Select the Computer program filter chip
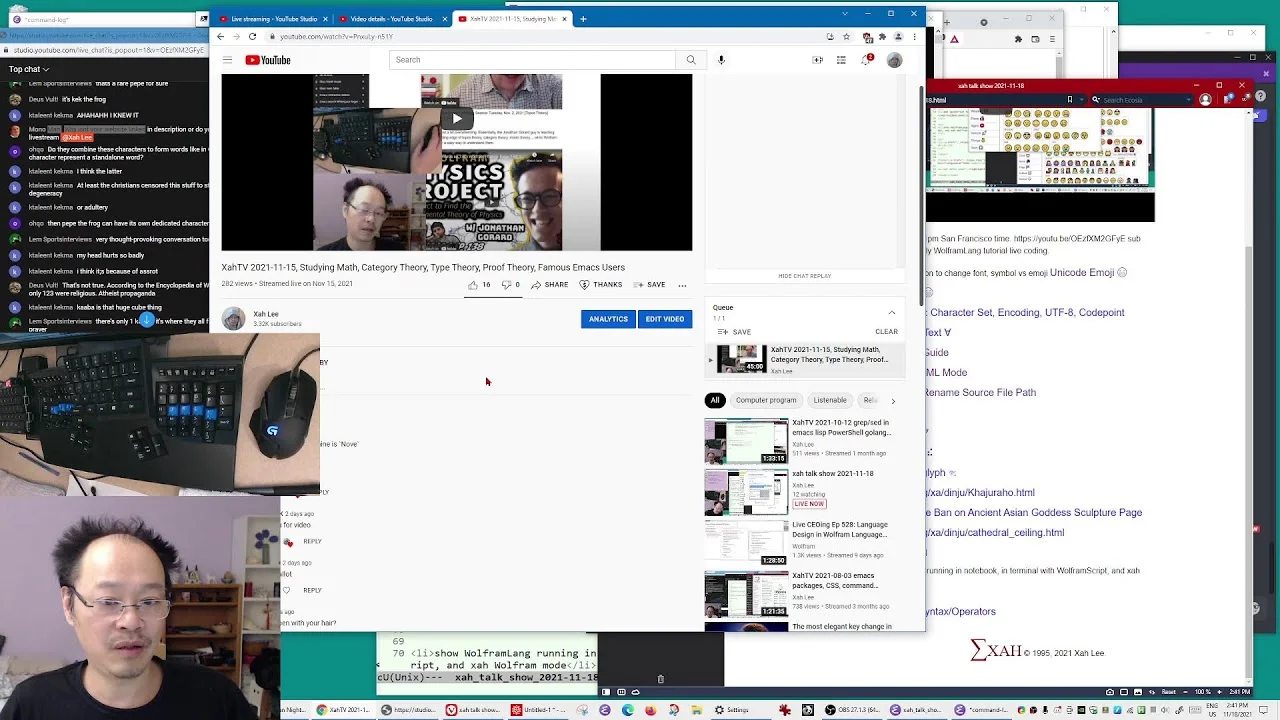Viewport: 1280px width, 720px height. point(766,400)
